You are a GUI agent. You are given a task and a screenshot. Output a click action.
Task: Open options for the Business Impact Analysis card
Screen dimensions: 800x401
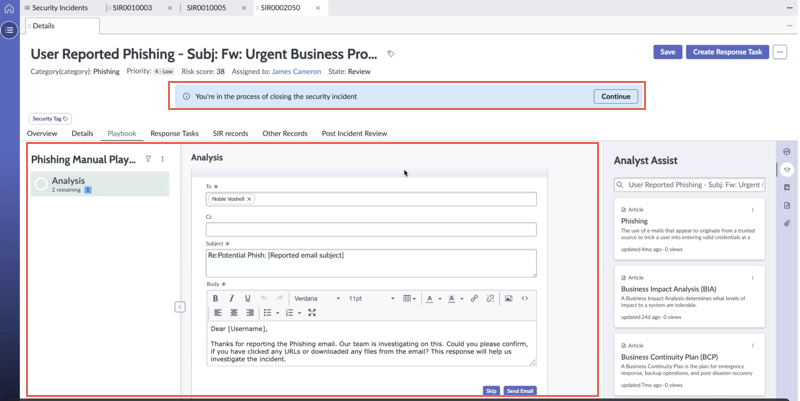(x=753, y=278)
